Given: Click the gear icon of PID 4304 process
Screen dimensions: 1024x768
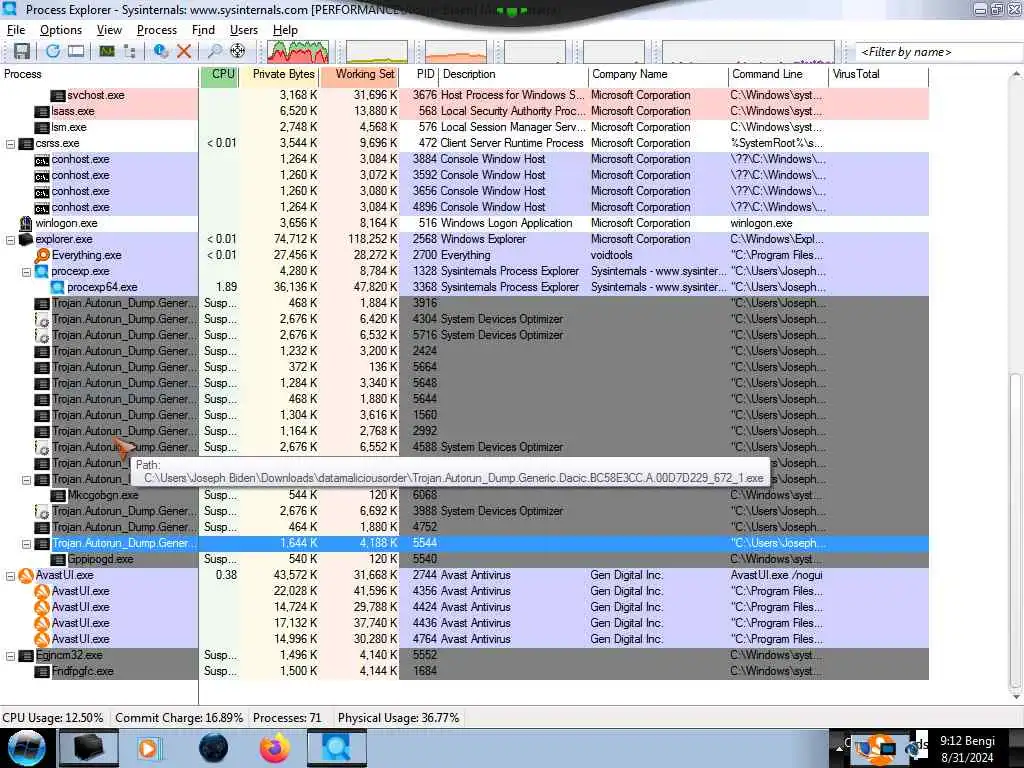Looking at the screenshot, I should (42, 319).
